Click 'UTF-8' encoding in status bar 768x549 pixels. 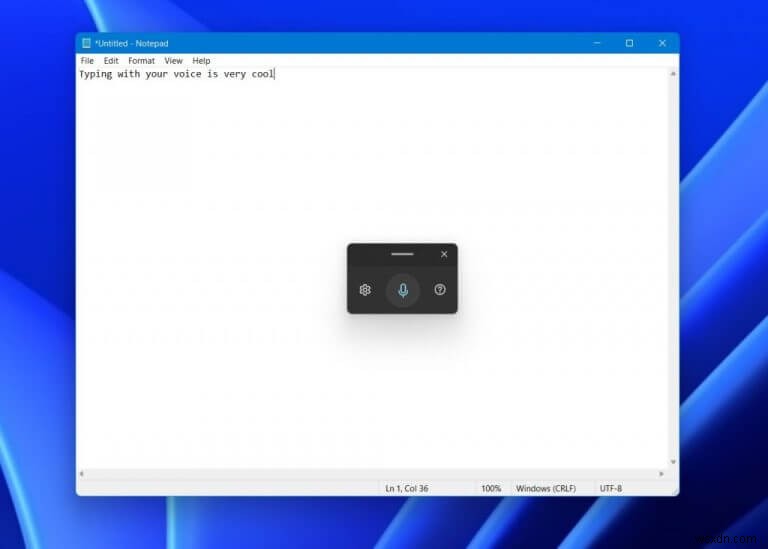click(610, 488)
